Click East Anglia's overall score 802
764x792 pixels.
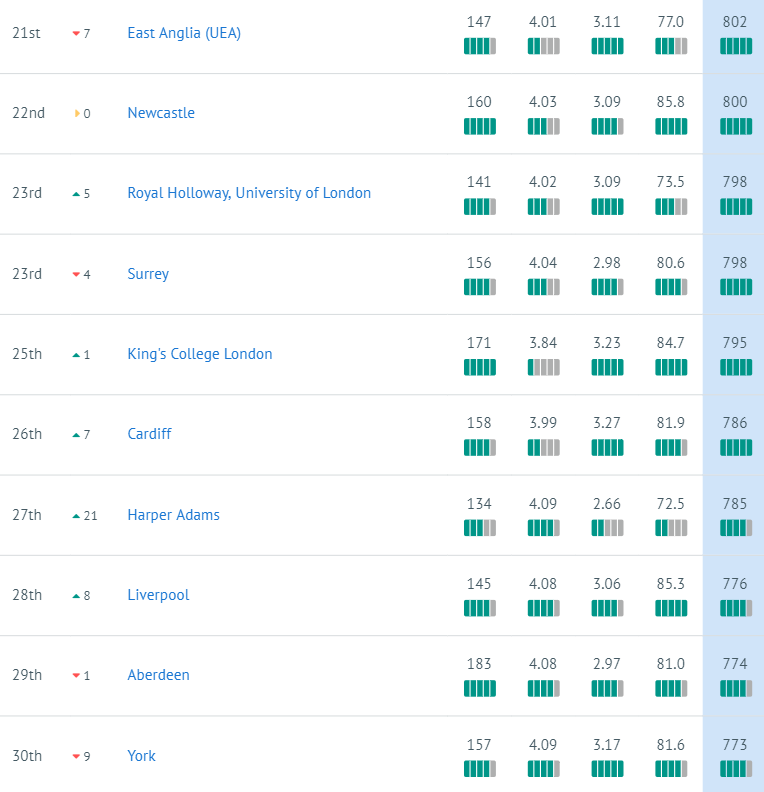click(735, 22)
